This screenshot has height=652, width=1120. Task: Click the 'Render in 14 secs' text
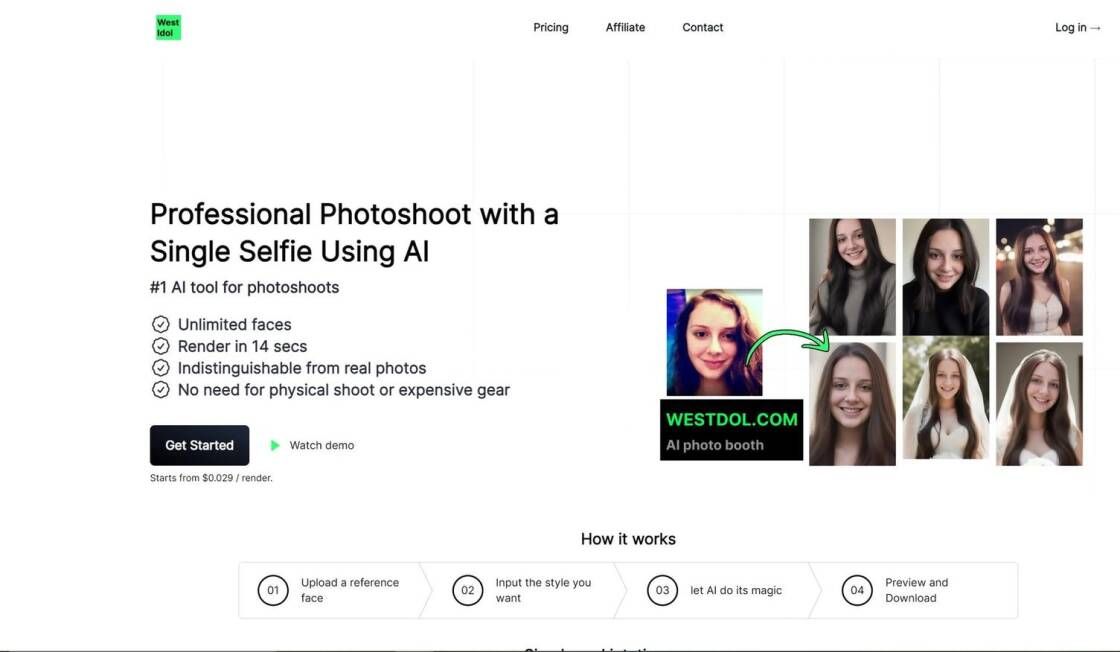click(x=242, y=346)
